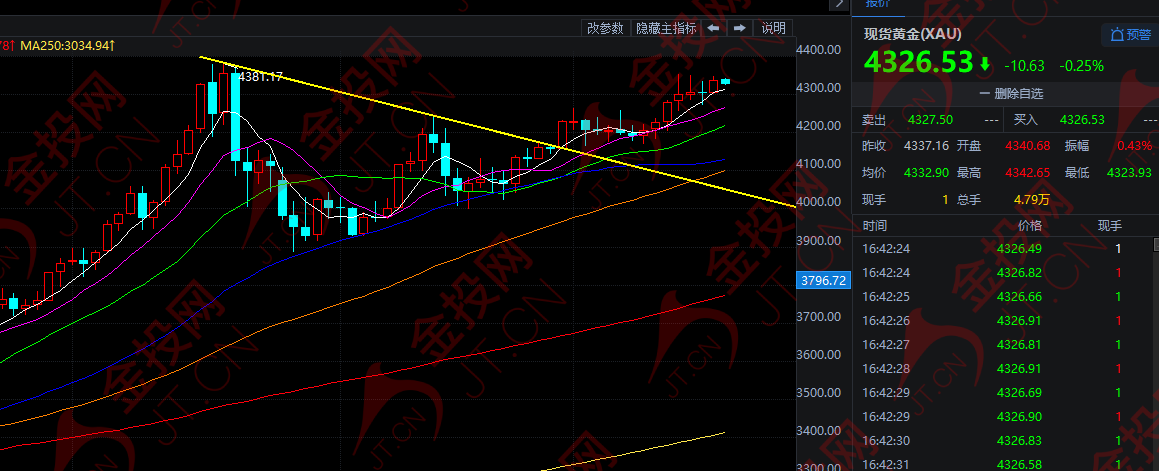This screenshot has height=471, width=1159.
Task: Click the left arrow chart navigation button
Action: click(713, 28)
